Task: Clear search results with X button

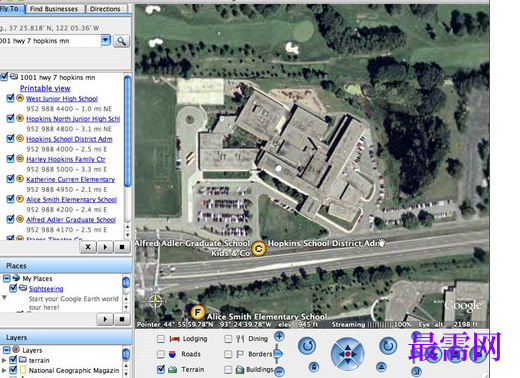Action: click(88, 247)
